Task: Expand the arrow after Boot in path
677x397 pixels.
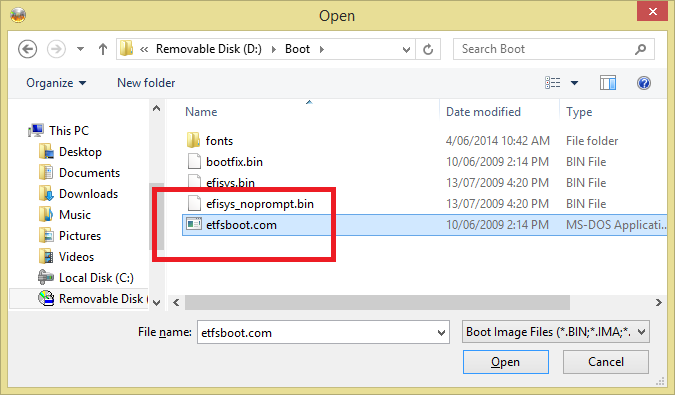Action: pyautogui.click(x=322, y=49)
